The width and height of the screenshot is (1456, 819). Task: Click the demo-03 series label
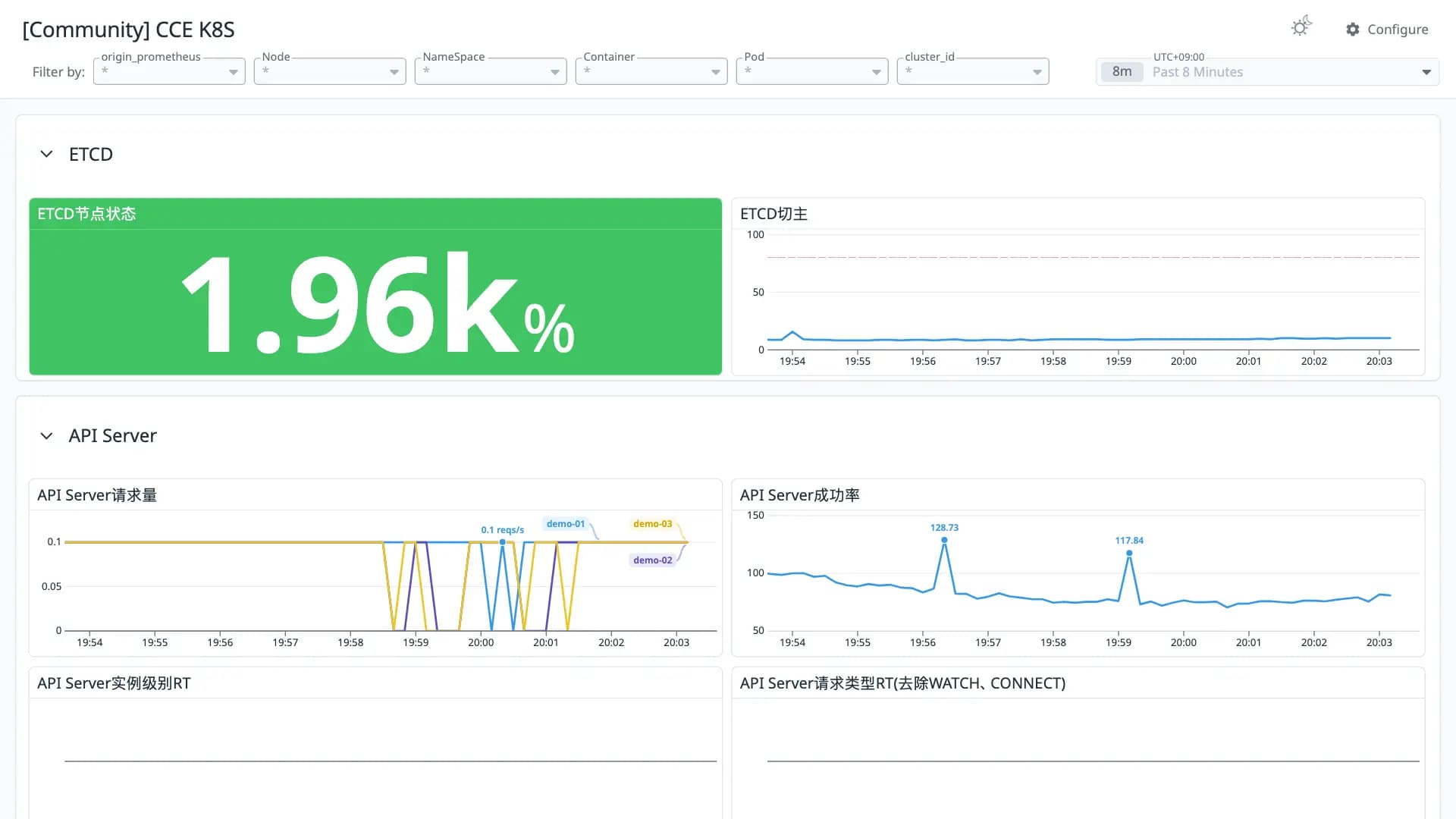click(x=652, y=524)
